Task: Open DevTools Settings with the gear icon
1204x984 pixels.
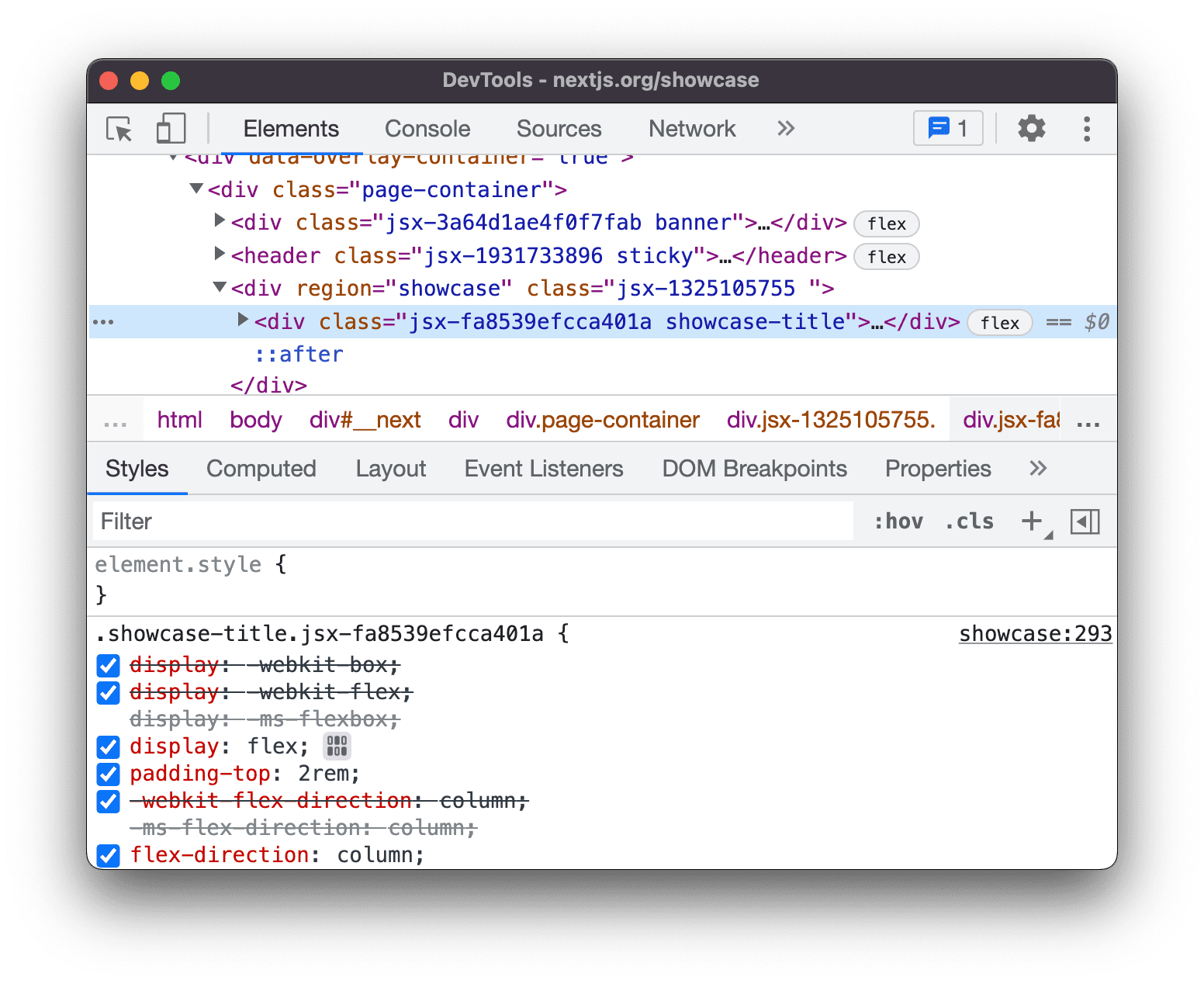Action: coord(1031,129)
